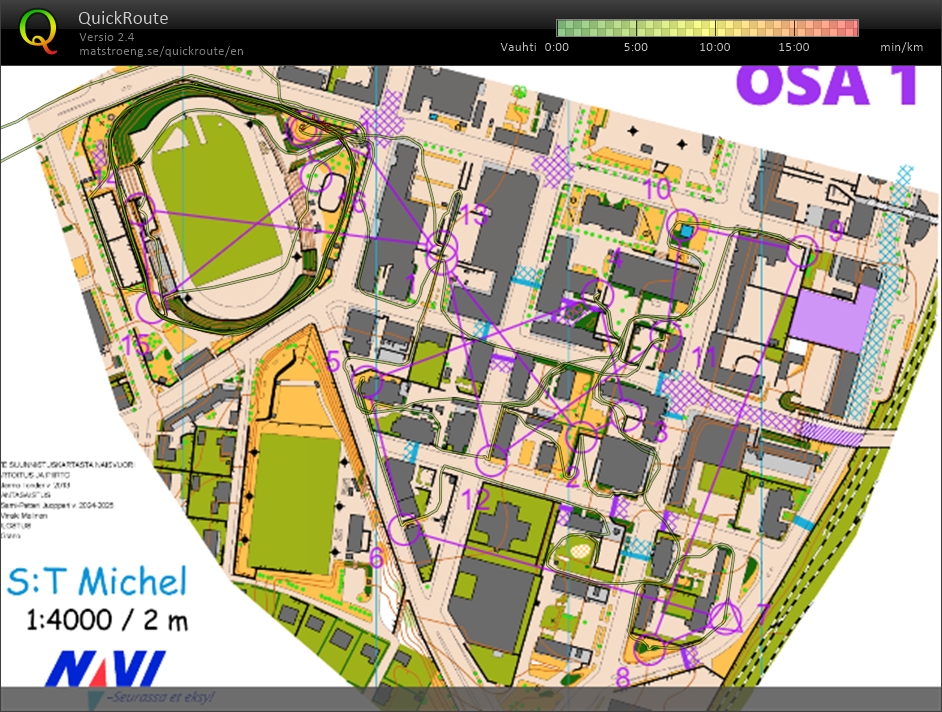The height and width of the screenshot is (712, 942).
Task: Click the QuickRoute Q logo icon
Action: 38,31
